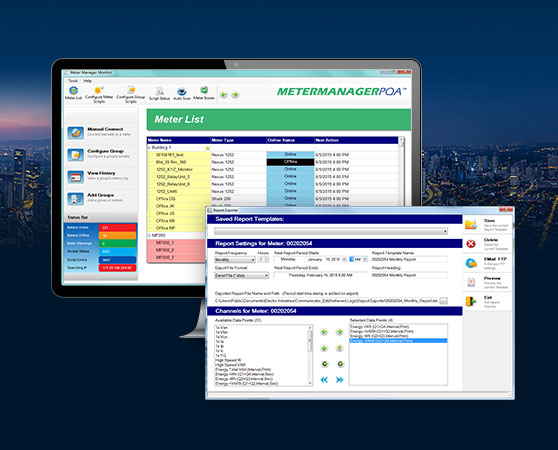Click the Report Heading input field

coord(409,275)
